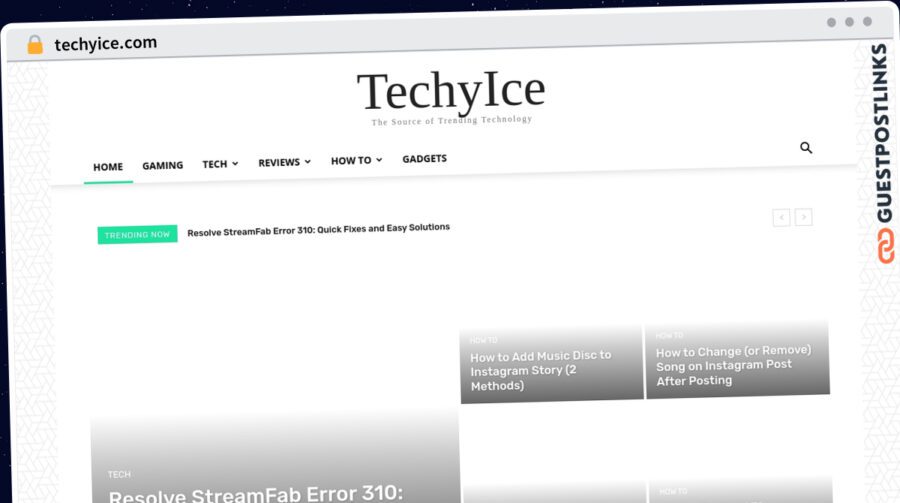
Task: Open the Home menu item
Action: coord(108,167)
